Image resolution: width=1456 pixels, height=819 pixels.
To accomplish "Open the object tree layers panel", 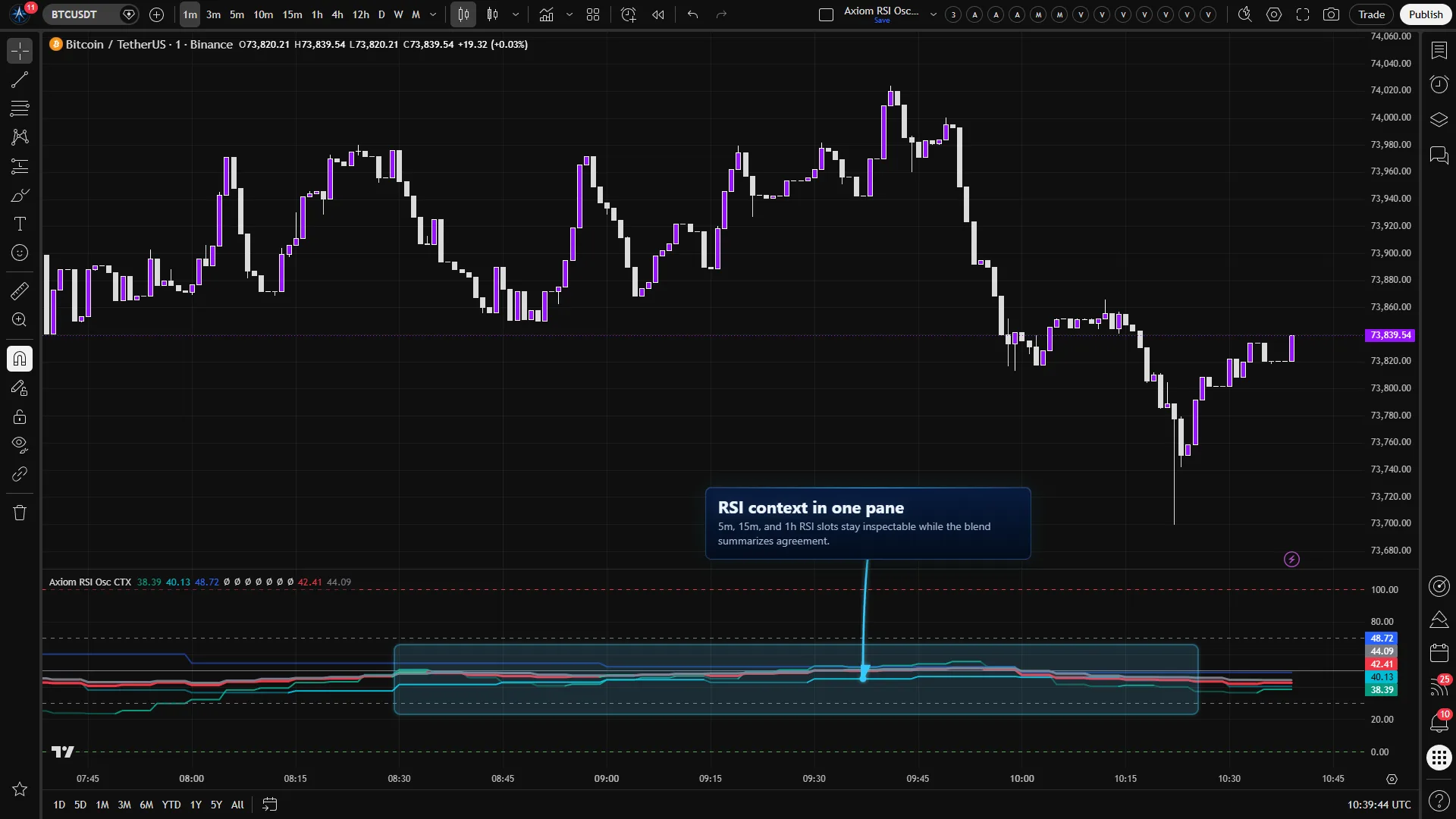I will click(x=1439, y=120).
